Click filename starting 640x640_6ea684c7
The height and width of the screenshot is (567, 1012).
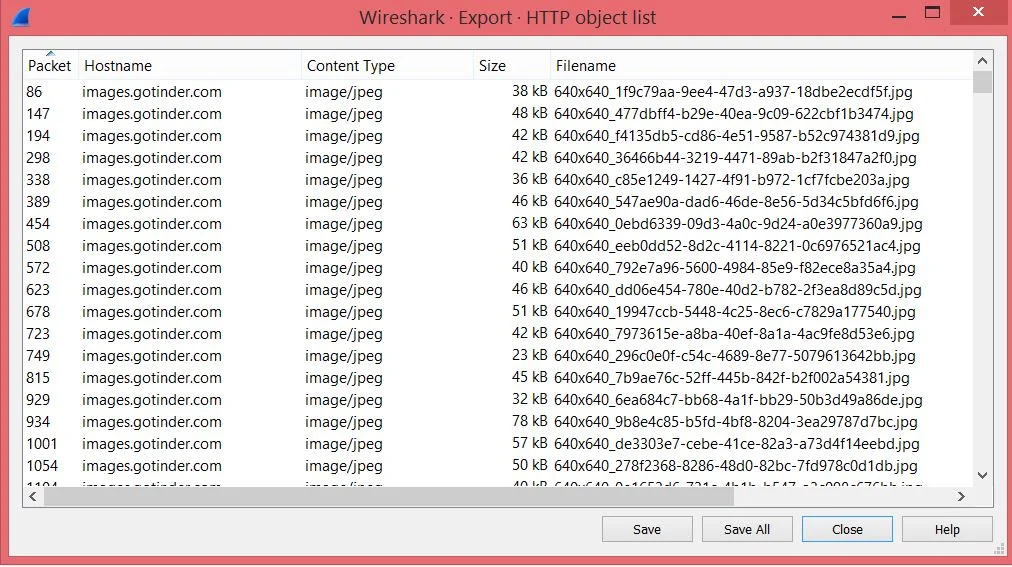pos(738,399)
